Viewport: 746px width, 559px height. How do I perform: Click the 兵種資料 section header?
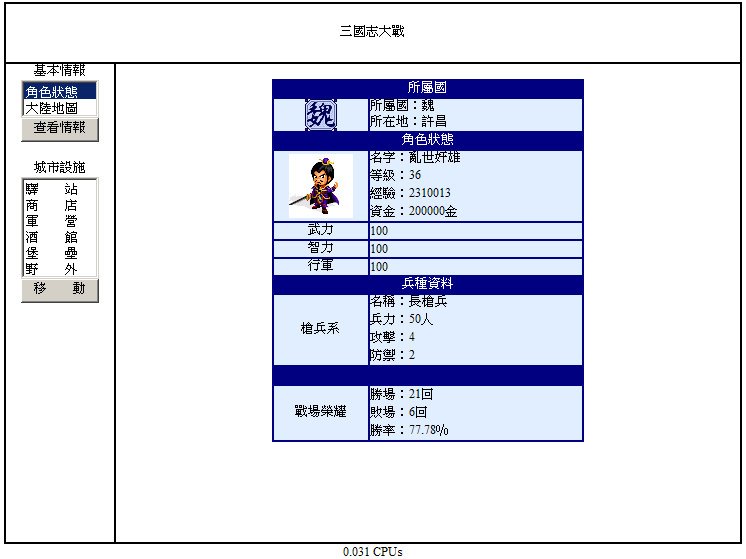427,284
